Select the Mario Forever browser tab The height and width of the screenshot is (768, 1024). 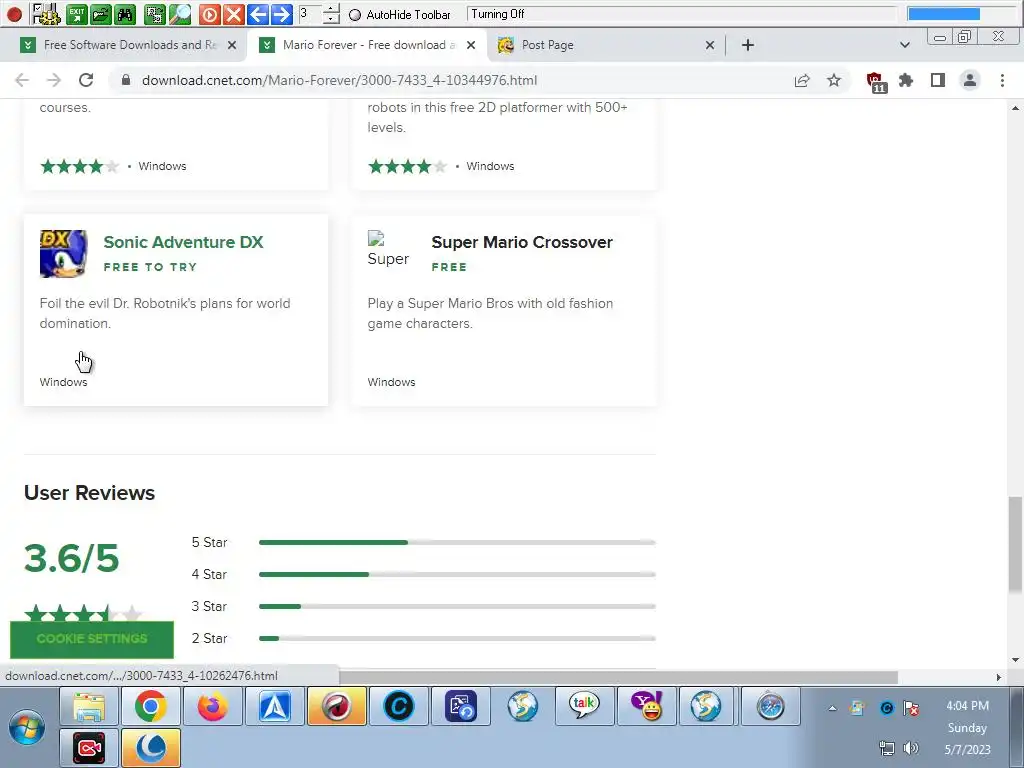(x=368, y=45)
